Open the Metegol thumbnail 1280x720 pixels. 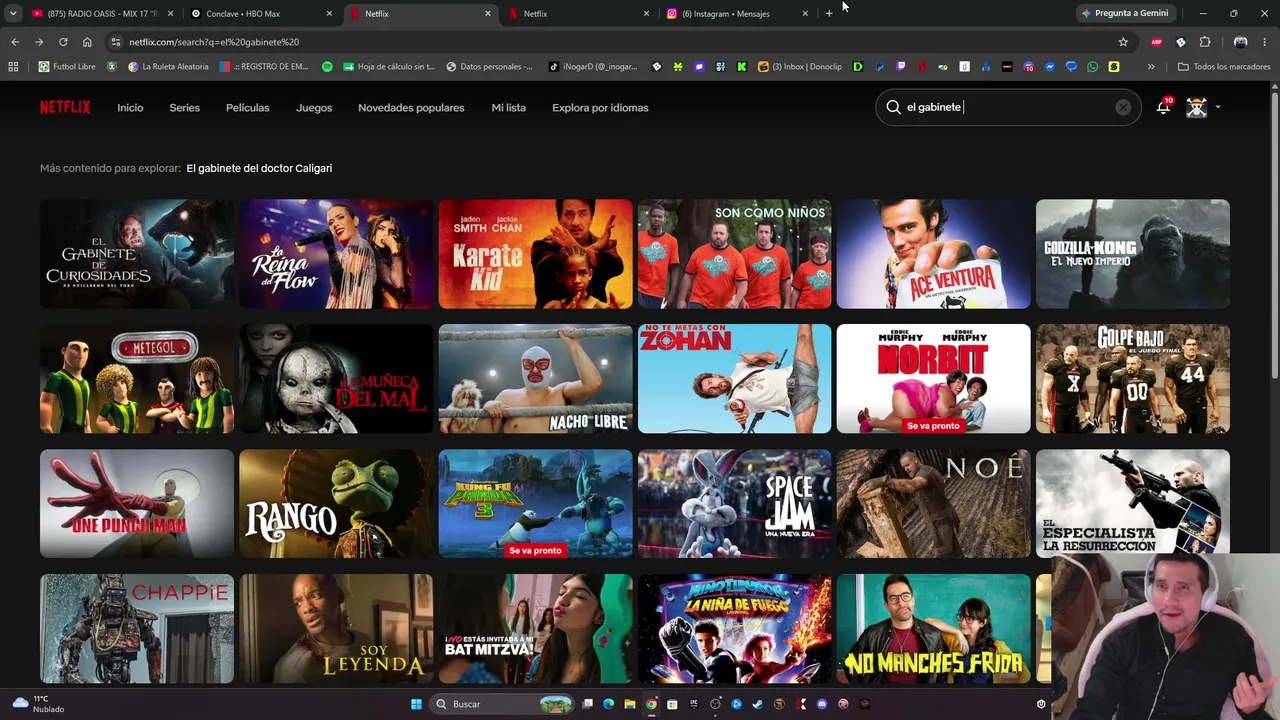click(137, 379)
